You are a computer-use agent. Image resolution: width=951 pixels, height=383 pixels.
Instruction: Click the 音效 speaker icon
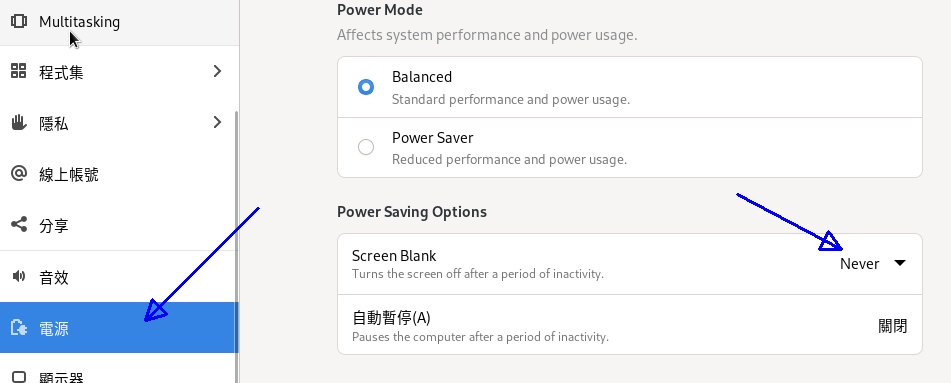[x=19, y=276]
